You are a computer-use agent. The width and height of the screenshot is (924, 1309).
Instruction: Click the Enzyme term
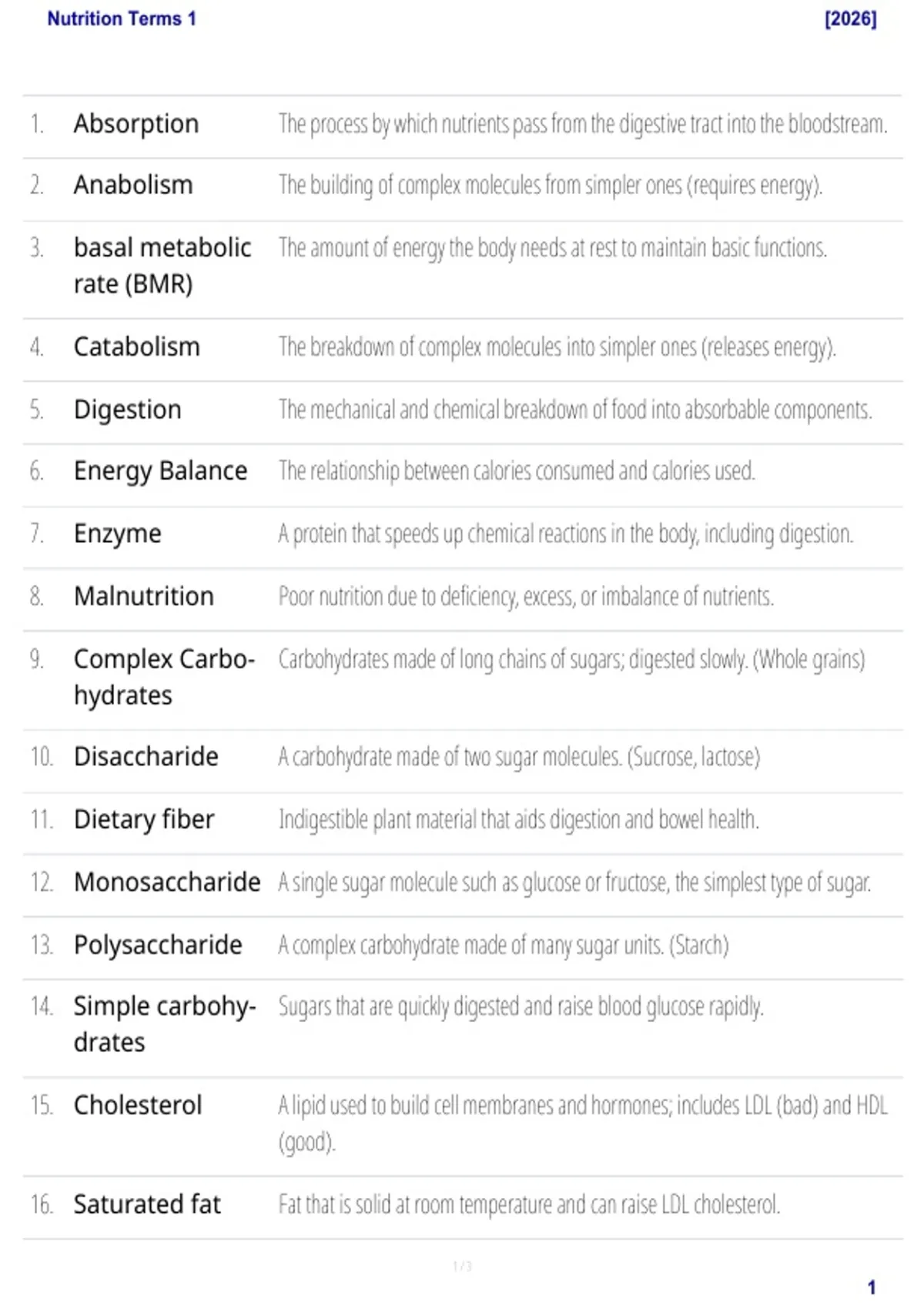(x=117, y=534)
